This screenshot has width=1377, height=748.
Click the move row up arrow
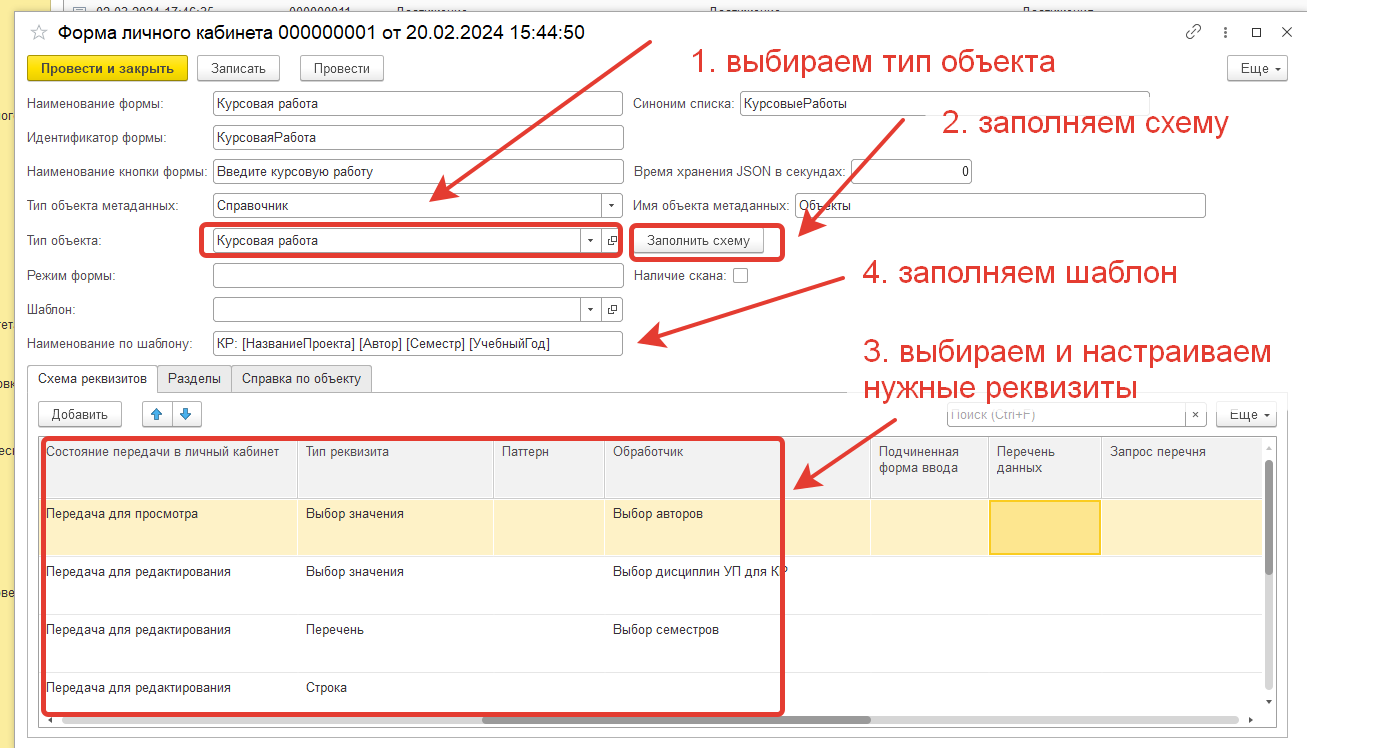point(157,414)
